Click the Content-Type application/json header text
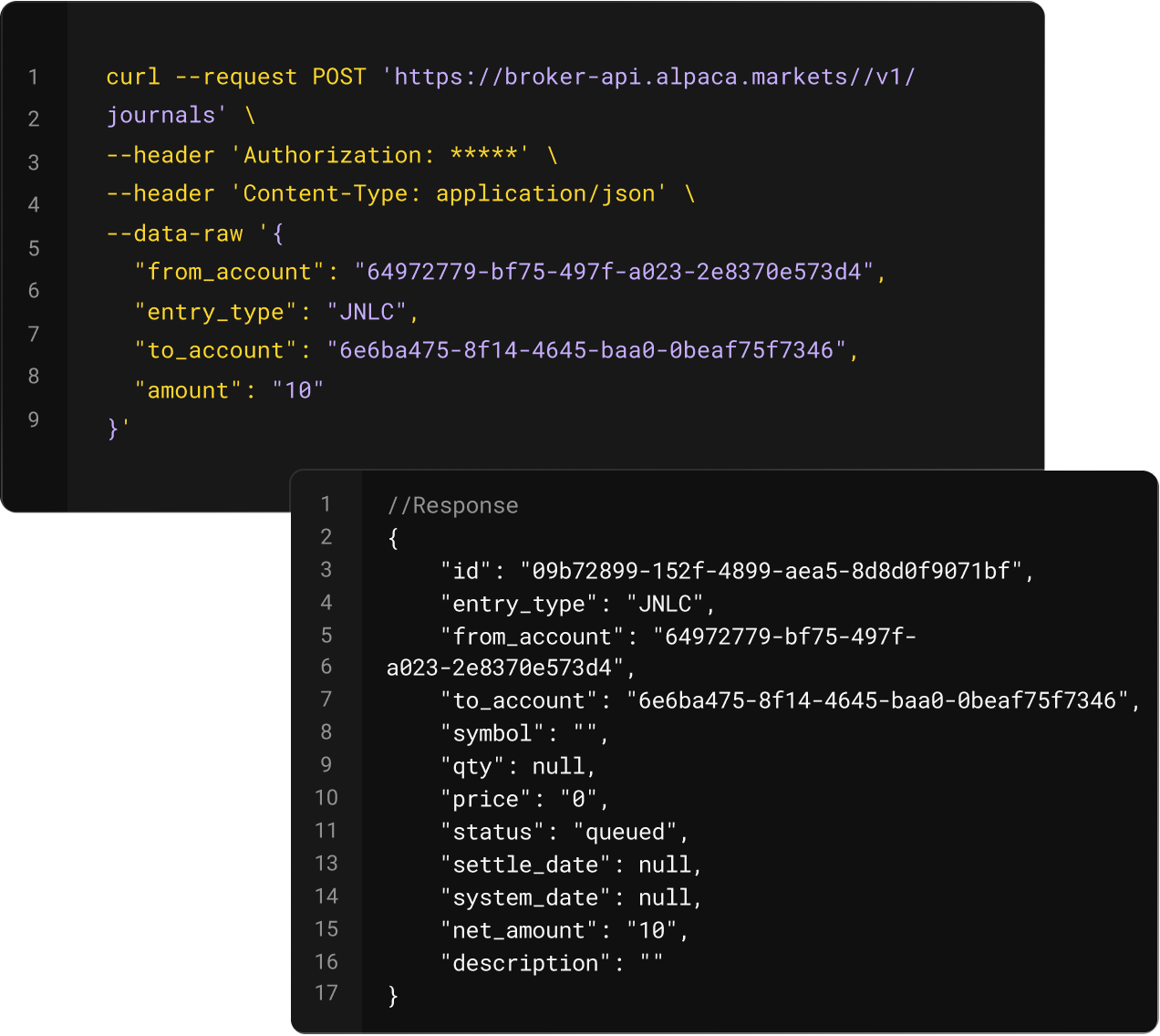Viewport: 1160px width, 1036px height. tap(449, 193)
